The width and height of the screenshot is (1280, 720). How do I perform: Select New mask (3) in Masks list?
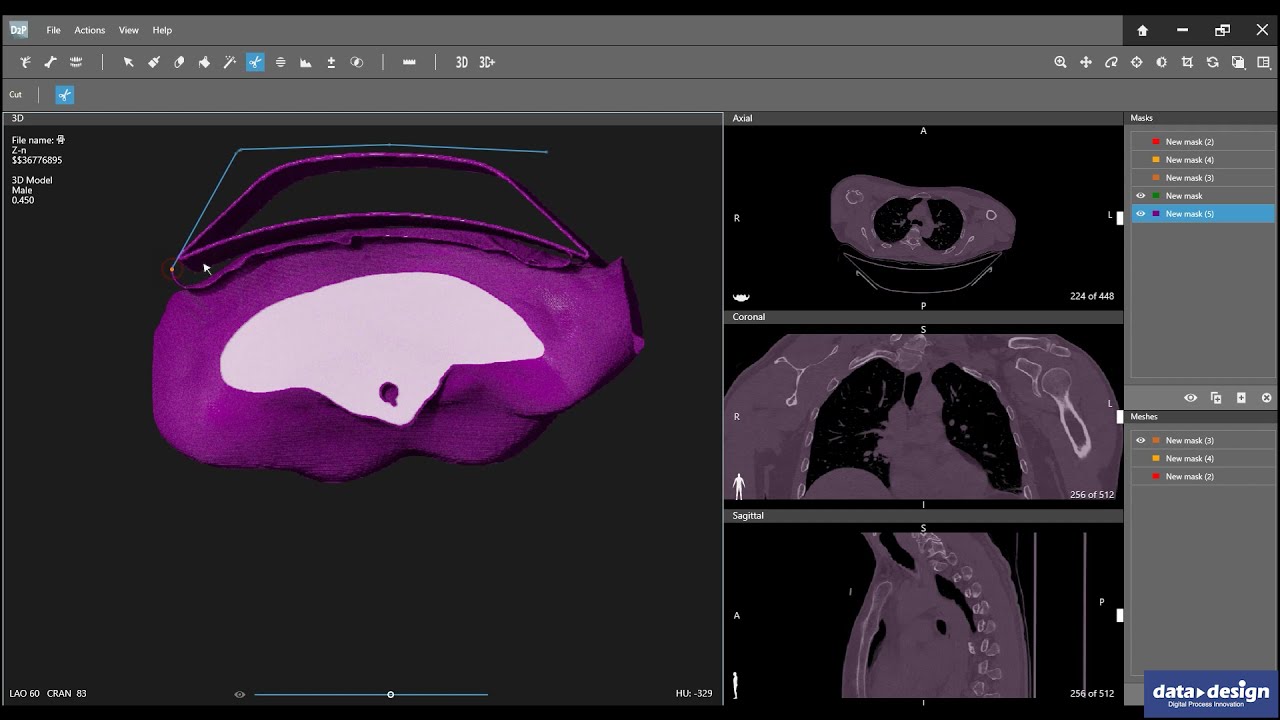[x=1203, y=178]
